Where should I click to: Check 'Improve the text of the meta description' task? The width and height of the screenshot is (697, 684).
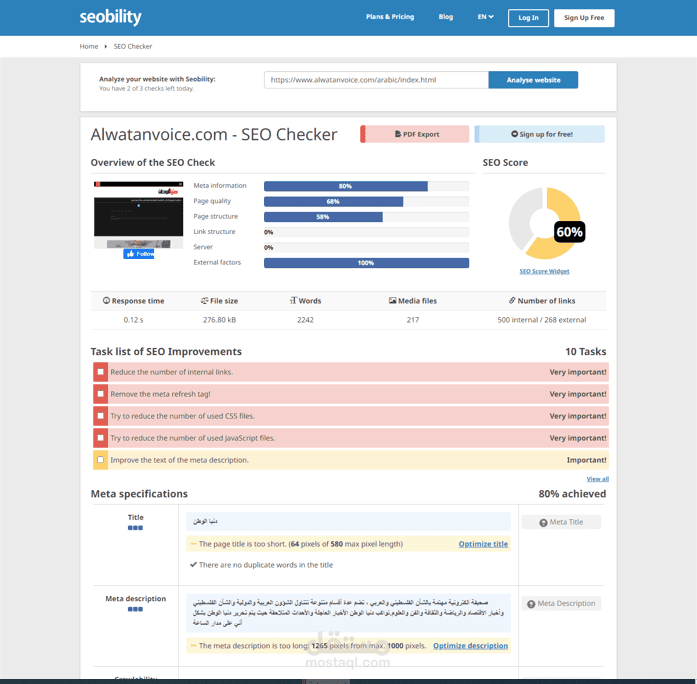point(100,460)
